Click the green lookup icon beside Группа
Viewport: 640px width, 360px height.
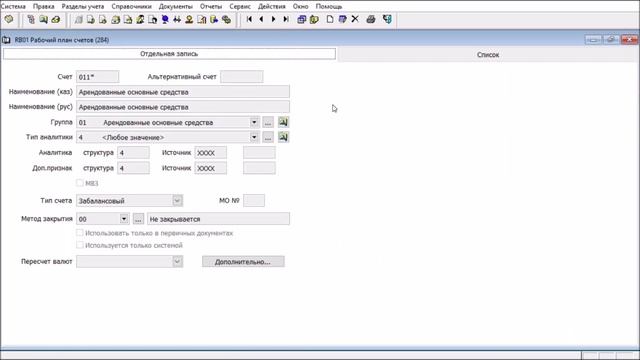(x=283, y=122)
